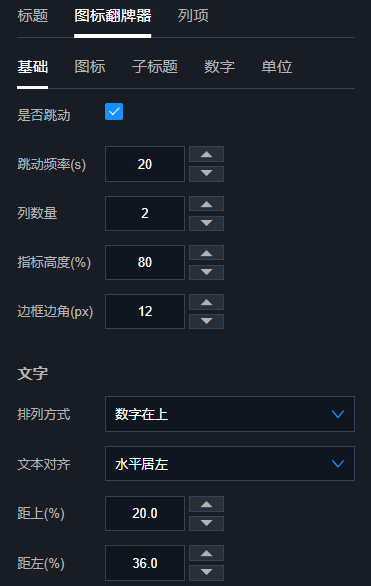Open the 文本对齐 dropdown showing 水平居左

[230, 463]
